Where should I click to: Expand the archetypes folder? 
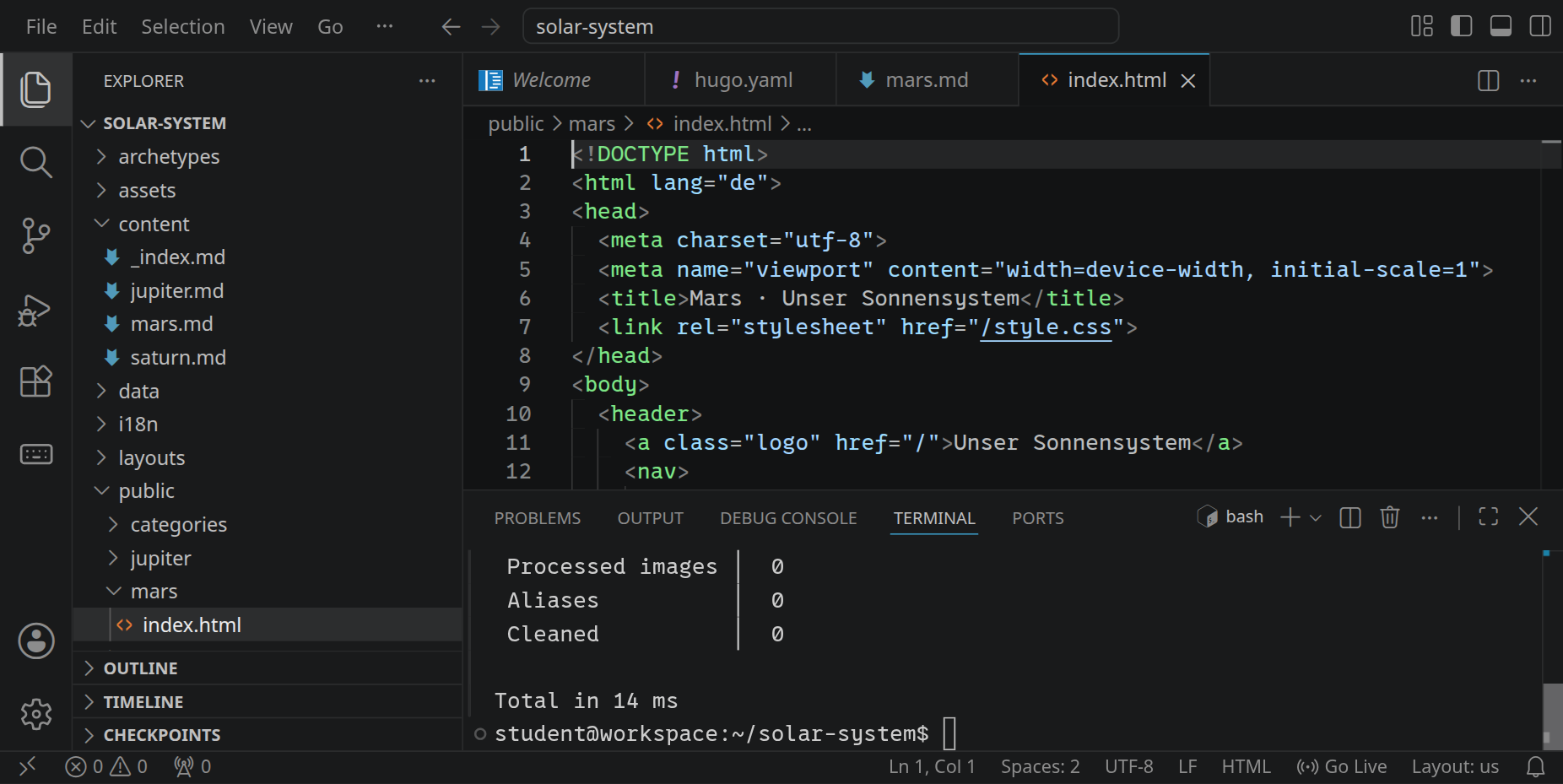click(267, 157)
